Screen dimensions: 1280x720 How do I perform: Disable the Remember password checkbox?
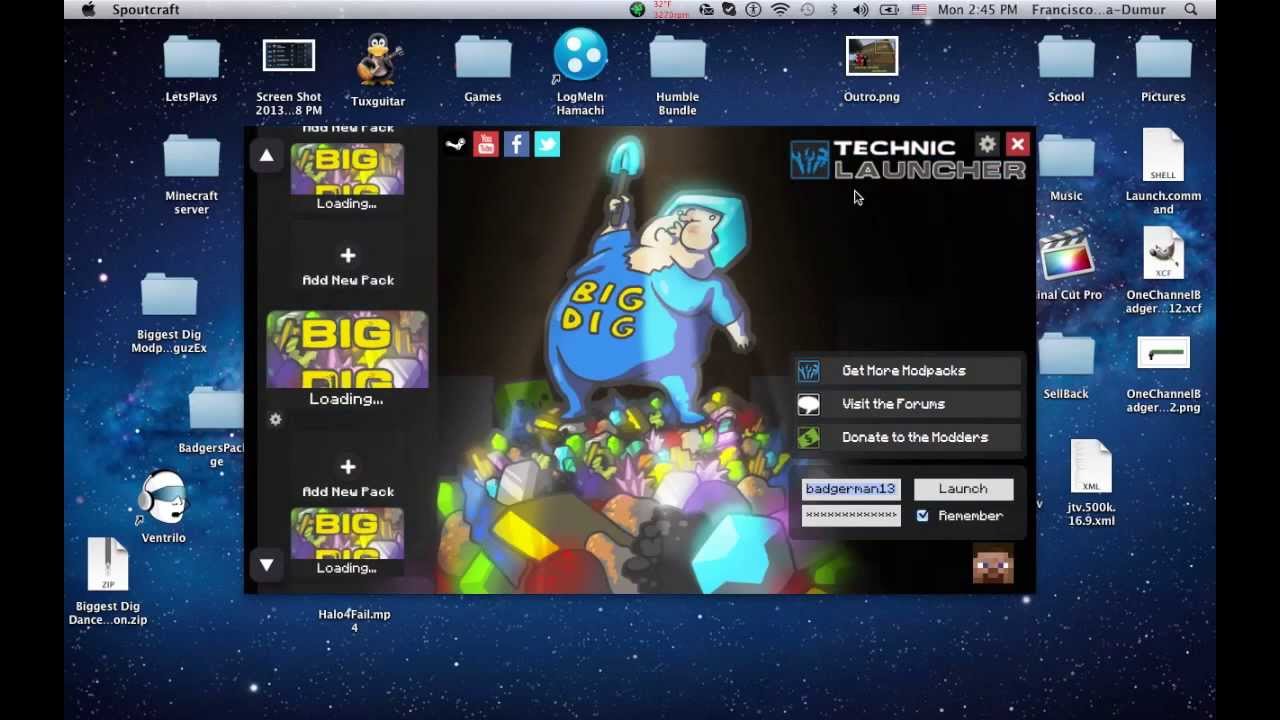(922, 515)
